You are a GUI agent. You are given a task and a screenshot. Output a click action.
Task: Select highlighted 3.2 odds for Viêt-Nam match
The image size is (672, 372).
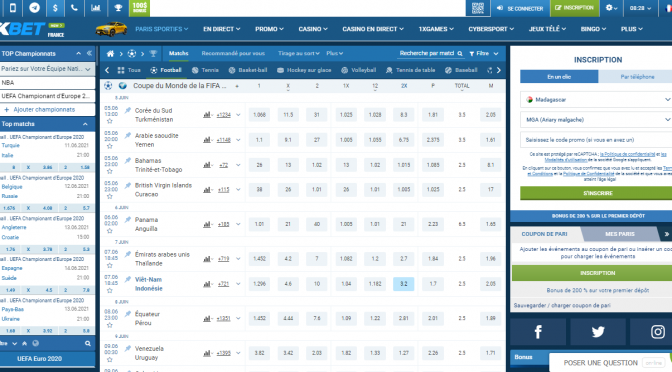pos(403,284)
